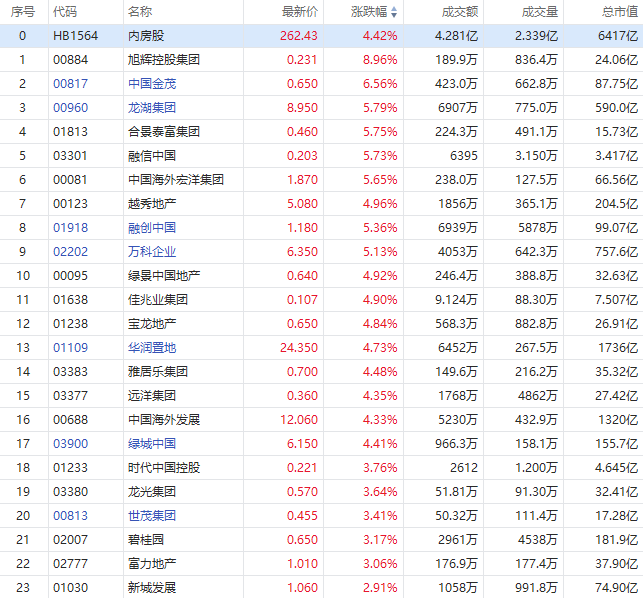Click the 代码 column header
This screenshot has width=643, height=598.
[65, 12]
